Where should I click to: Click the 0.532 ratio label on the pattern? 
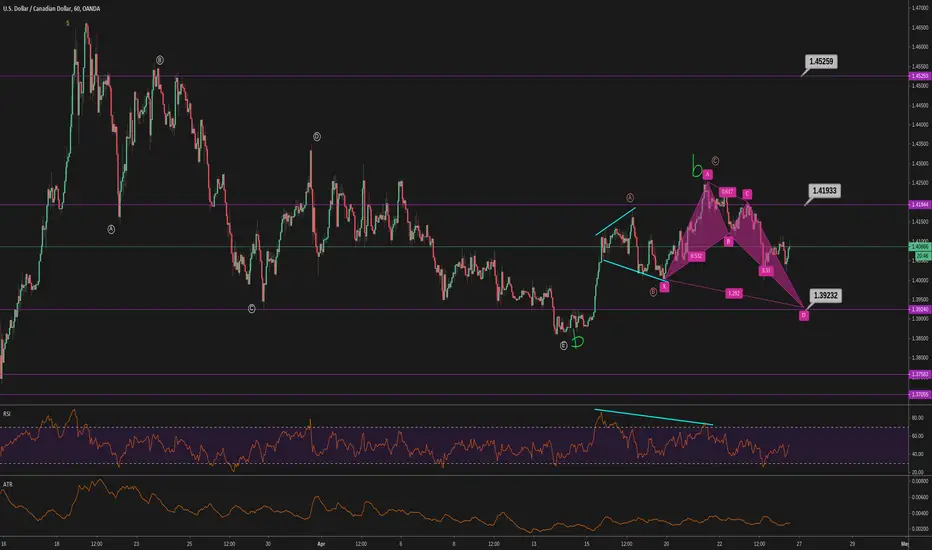(x=696, y=256)
